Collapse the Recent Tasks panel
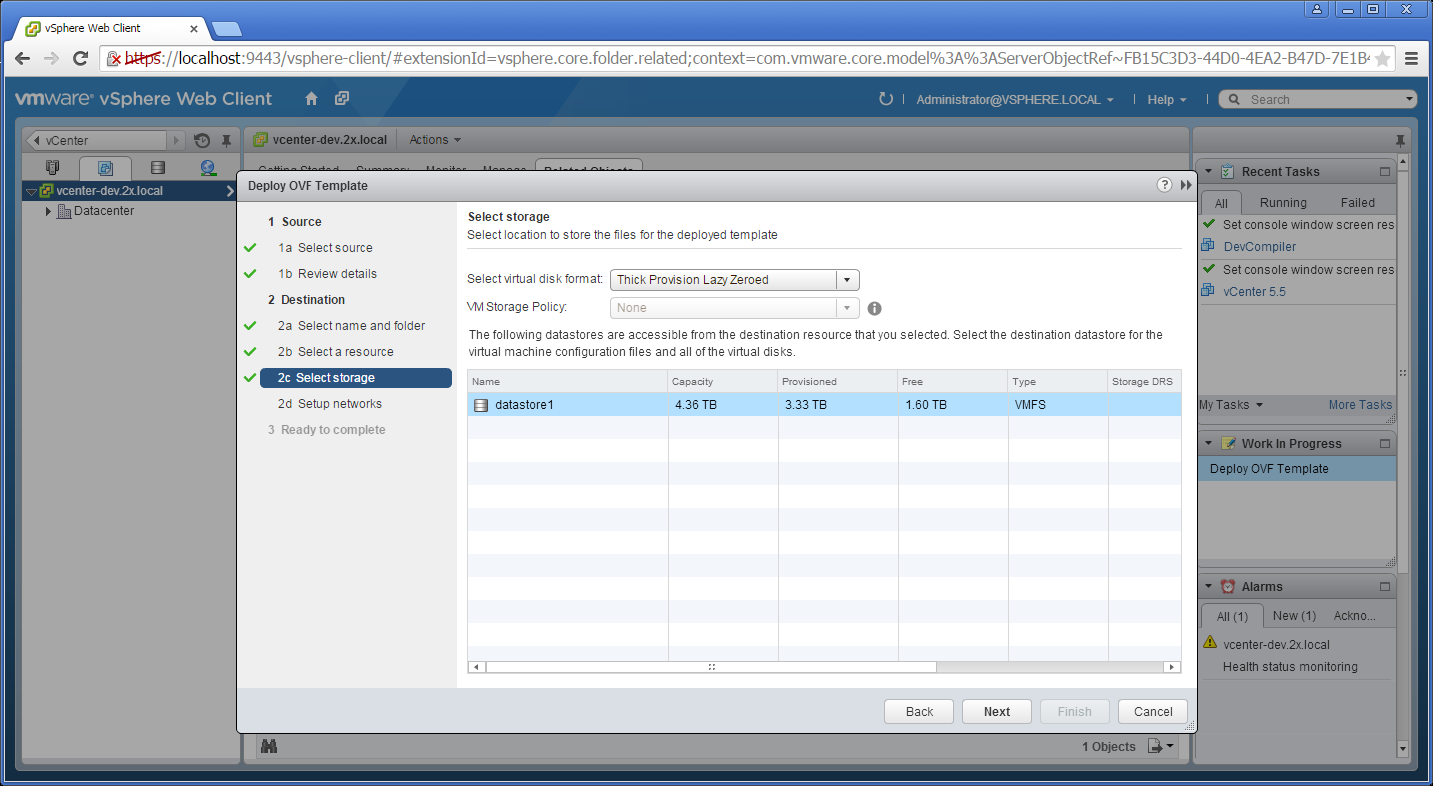Screen dimensions: 1438x788 [1208, 172]
